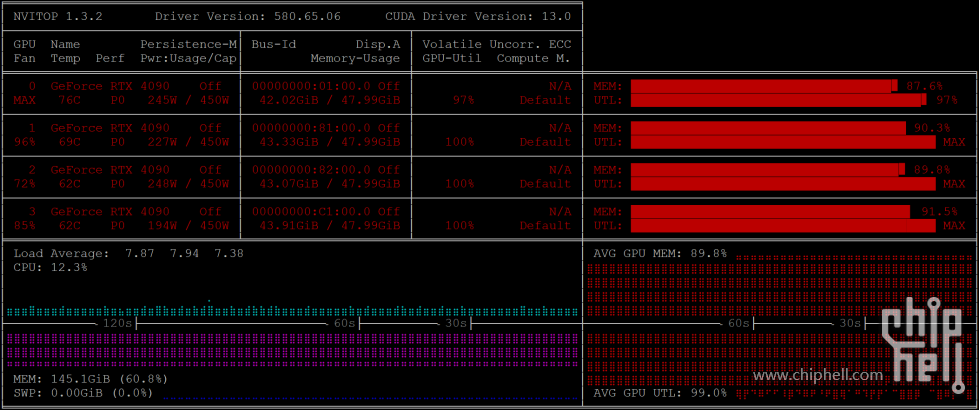Click the 43.91GiB / 47.99GiB memory value
Image resolution: width=979 pixels, height=410 pixels.
click(329, 225)
